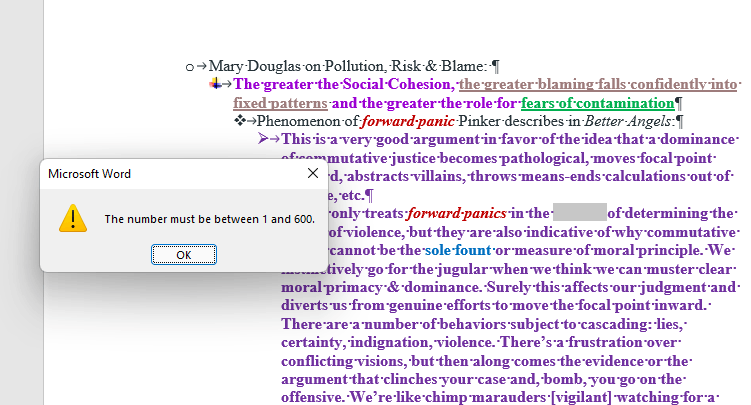Click the words 'conflicting visions'

343,361
